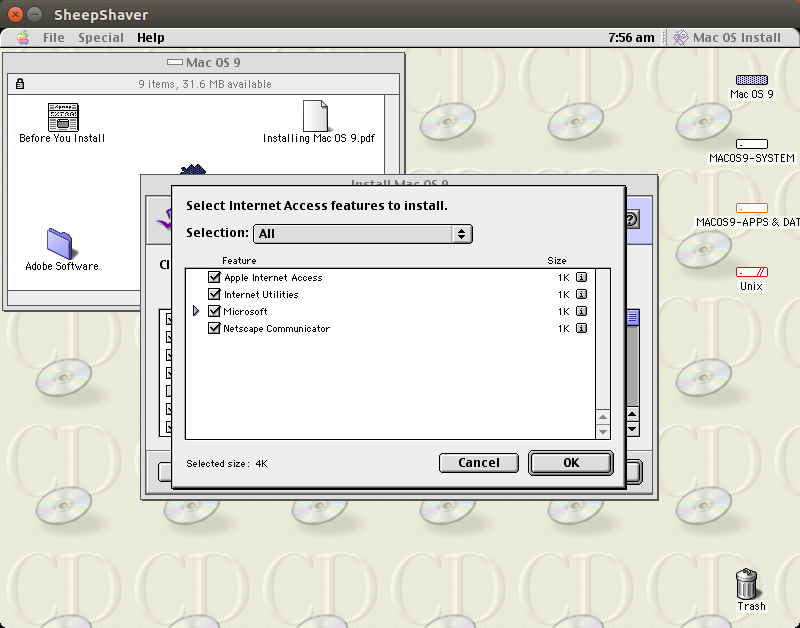Select the Unix drive icon on desktop
Image resolution: width=800 pixels, height=628 pixels.
752,272
